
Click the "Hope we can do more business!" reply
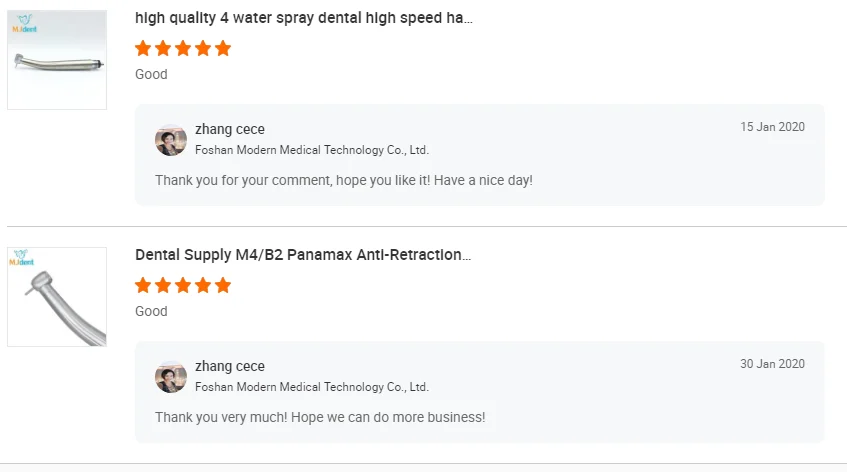coord(320,417)
